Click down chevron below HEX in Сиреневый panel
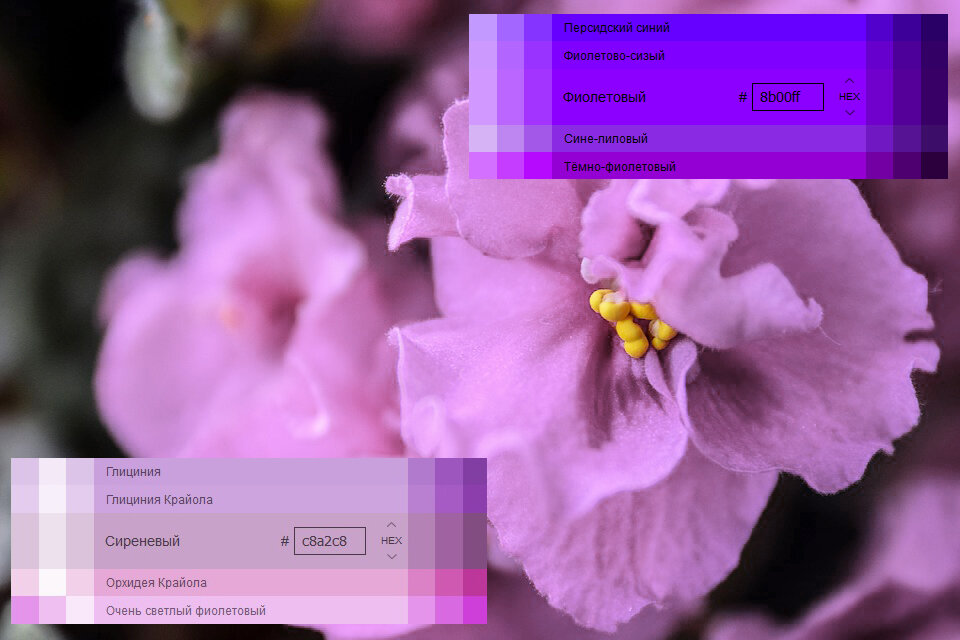 [x=392, y=557]
